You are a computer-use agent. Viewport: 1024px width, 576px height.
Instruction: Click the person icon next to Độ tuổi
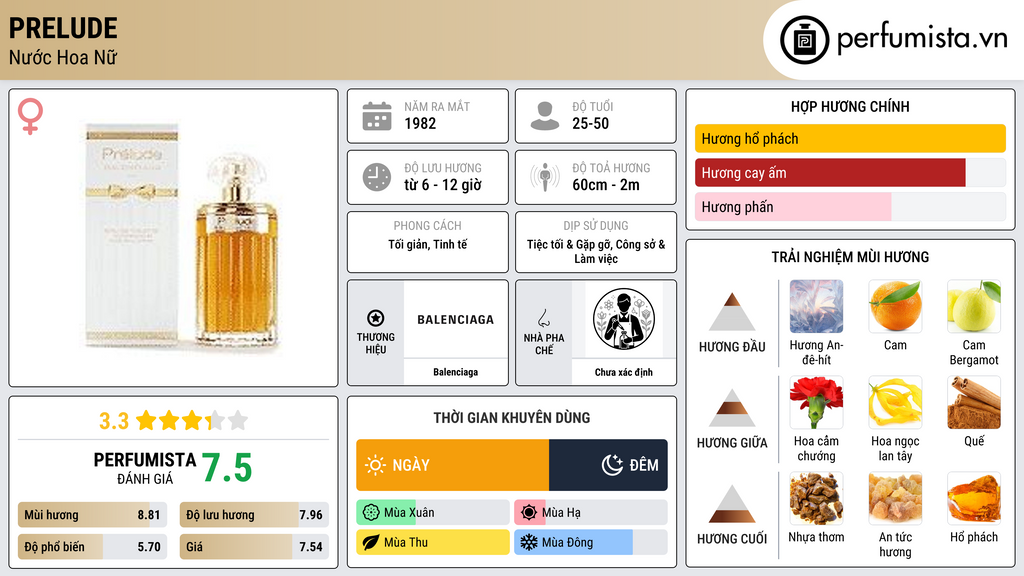click(x=545, y=116)
